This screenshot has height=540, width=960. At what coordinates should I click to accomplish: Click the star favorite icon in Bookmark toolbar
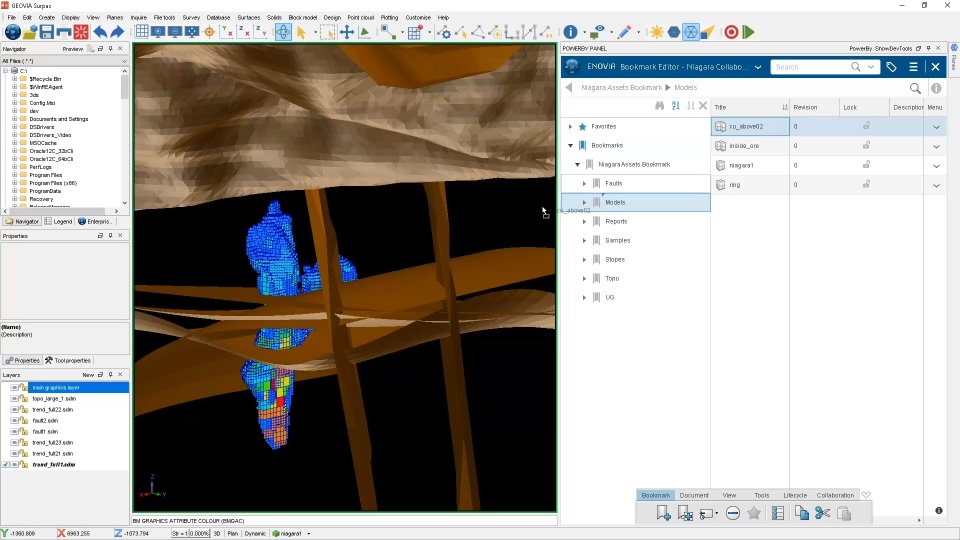754,513
